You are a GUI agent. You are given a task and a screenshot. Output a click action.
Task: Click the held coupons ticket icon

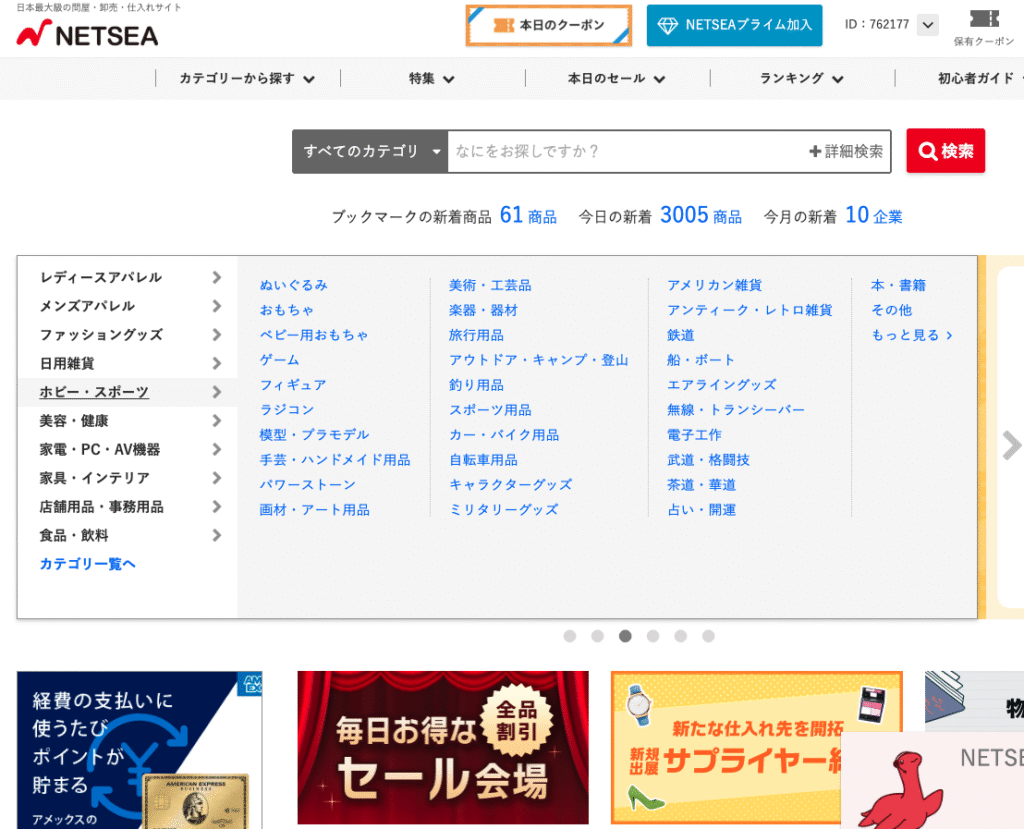coord(984,19)
